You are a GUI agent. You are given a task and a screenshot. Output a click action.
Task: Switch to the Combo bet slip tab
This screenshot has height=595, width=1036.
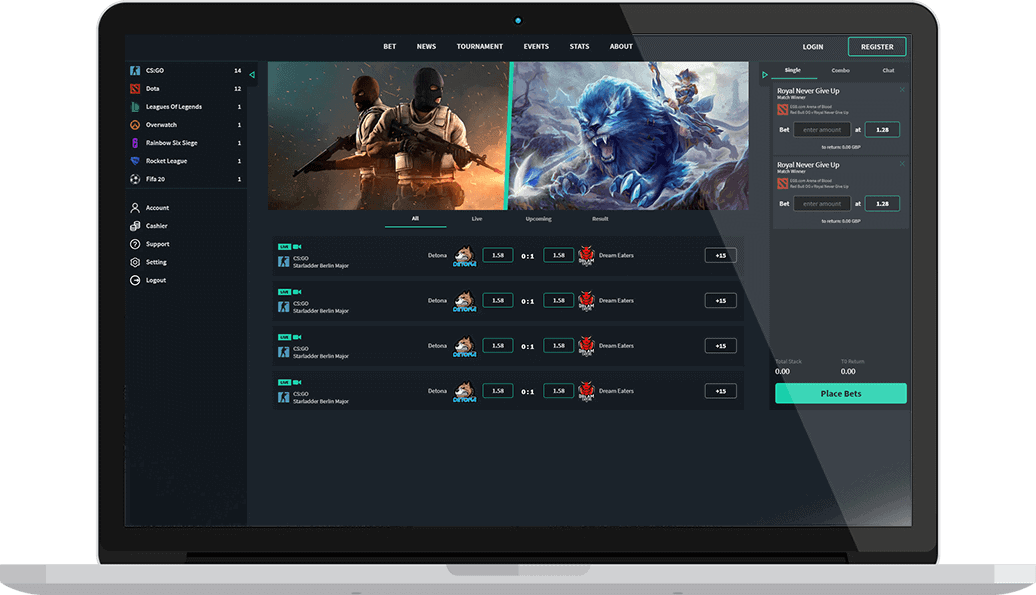coord(840,71)
